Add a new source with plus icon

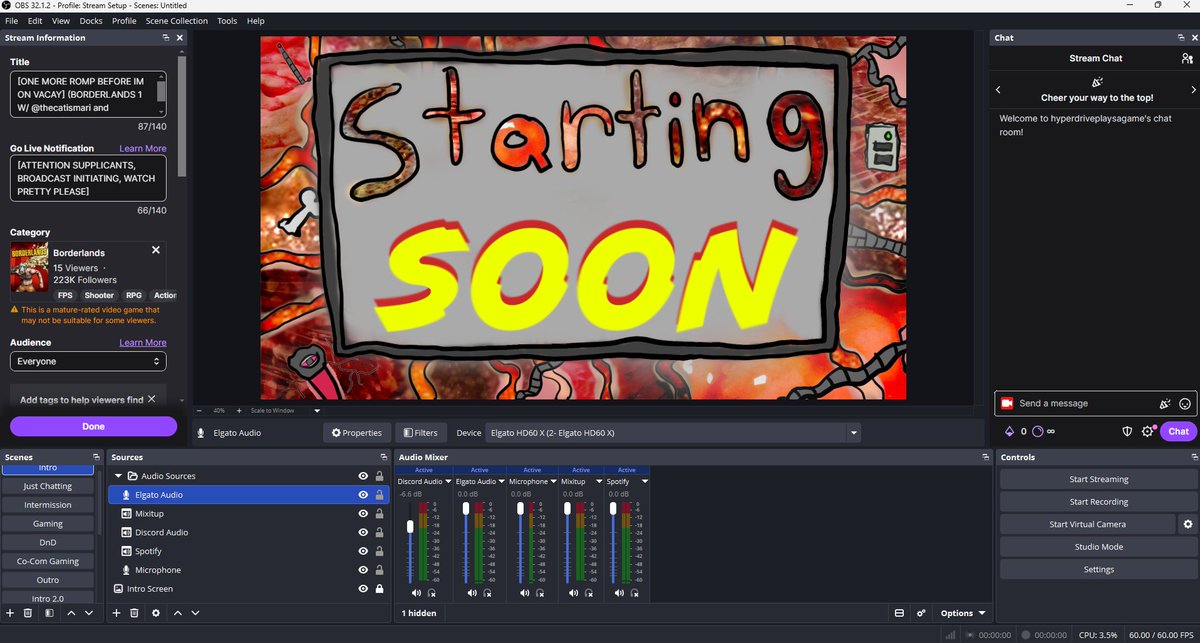[x=116, y=612]
